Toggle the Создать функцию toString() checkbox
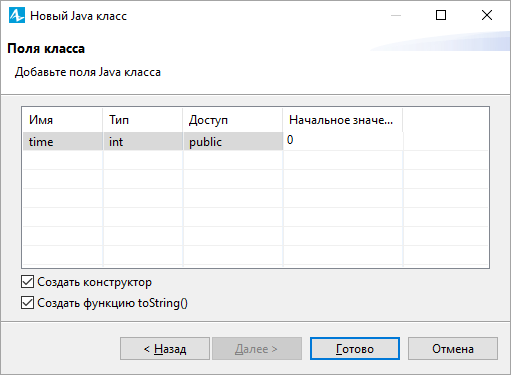511x375 pixels. 27,303
